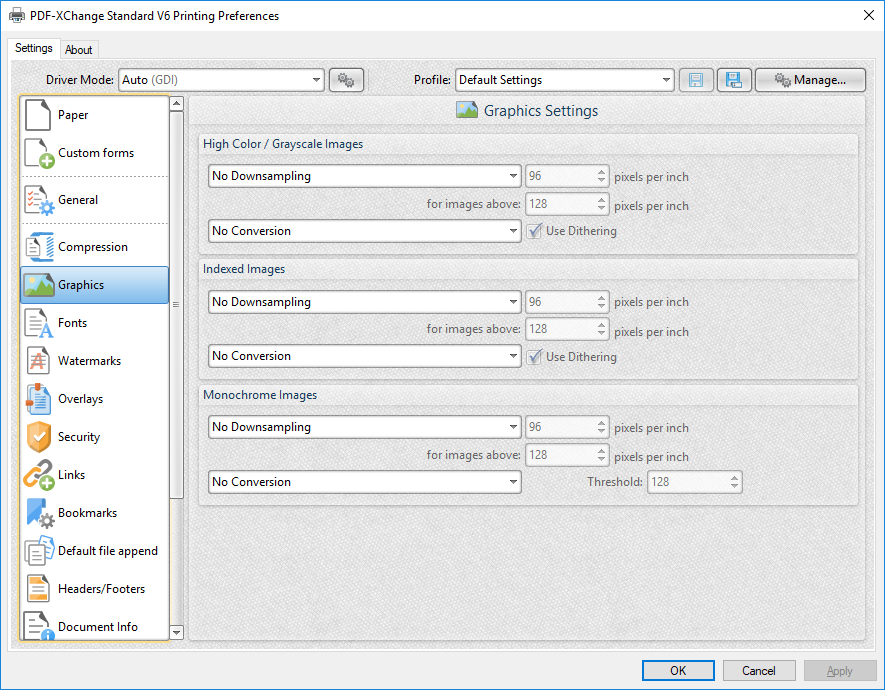Decrease Indexed images above stepper value

[x=601, y=333]
